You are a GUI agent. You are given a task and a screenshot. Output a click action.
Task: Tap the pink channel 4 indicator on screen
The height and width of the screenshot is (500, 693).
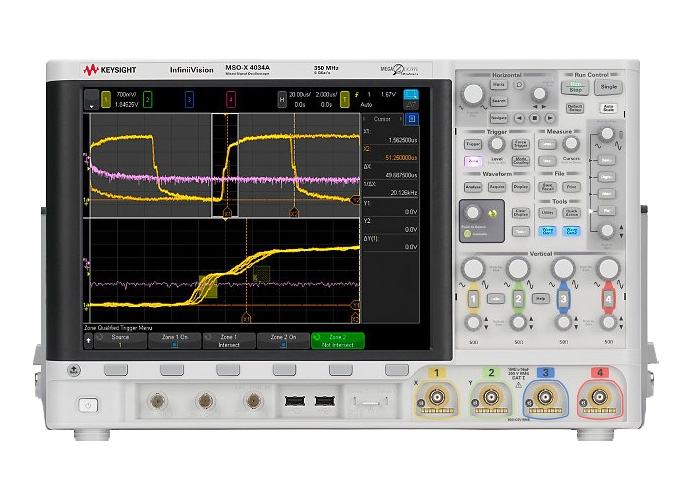(231, 99)
